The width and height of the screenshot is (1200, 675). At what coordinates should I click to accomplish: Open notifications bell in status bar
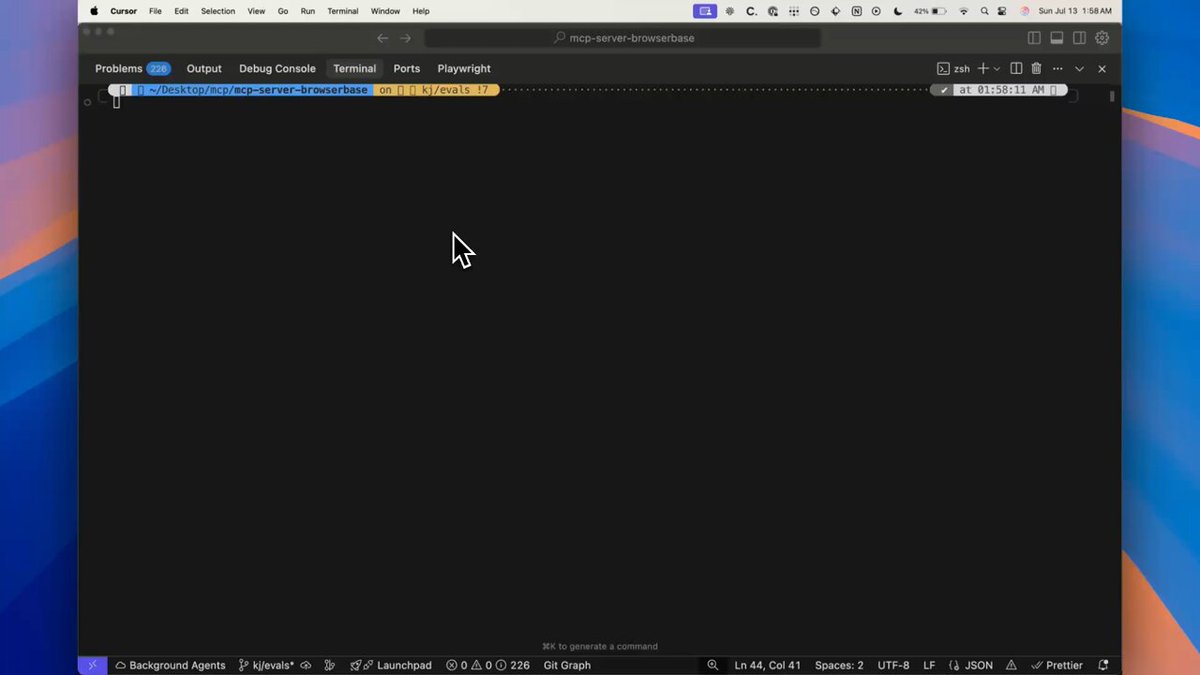click(x=1103, y=665)
